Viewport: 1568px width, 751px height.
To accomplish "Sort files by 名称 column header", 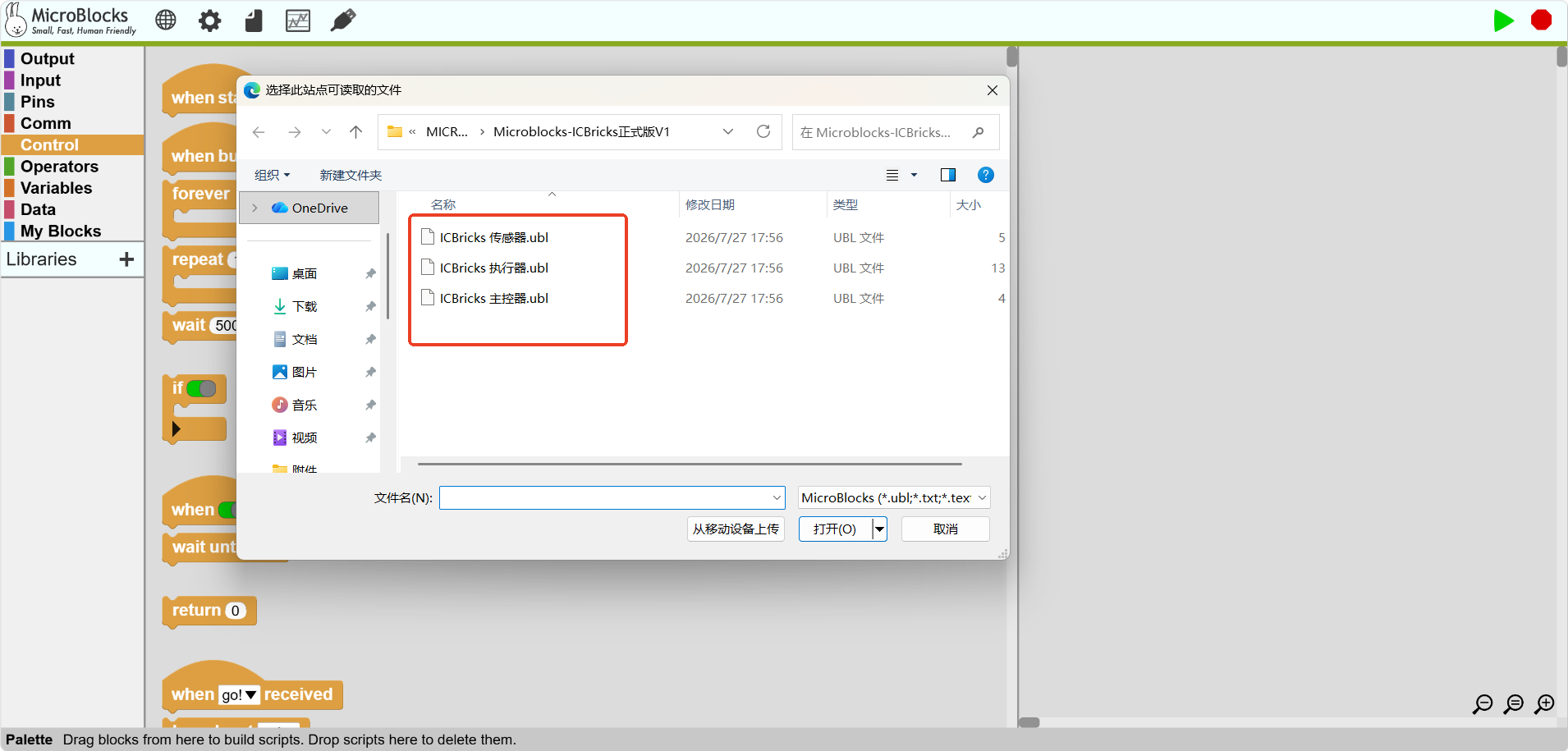I will (x=443, y=204).
